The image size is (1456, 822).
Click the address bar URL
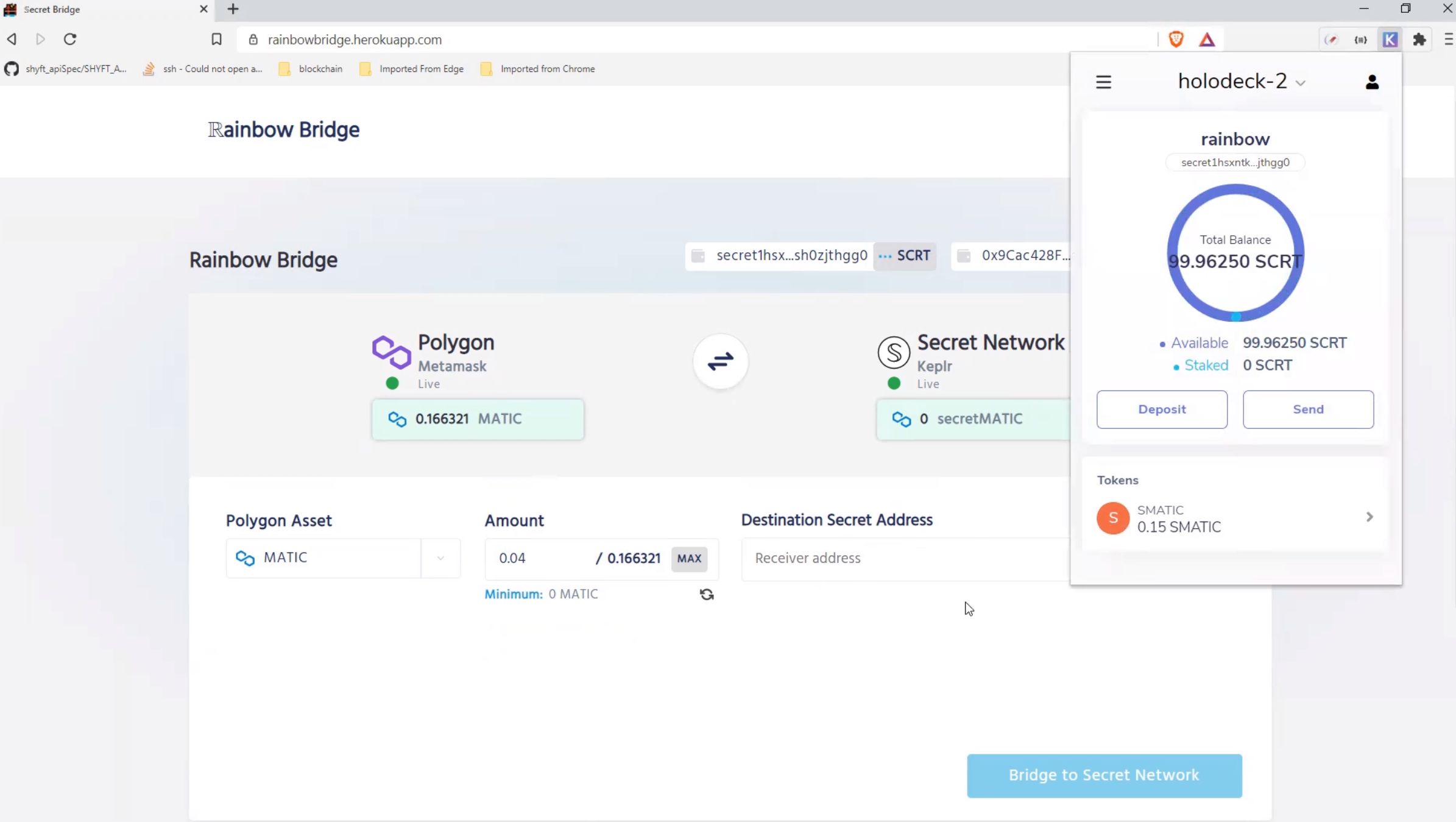point(355,40)
